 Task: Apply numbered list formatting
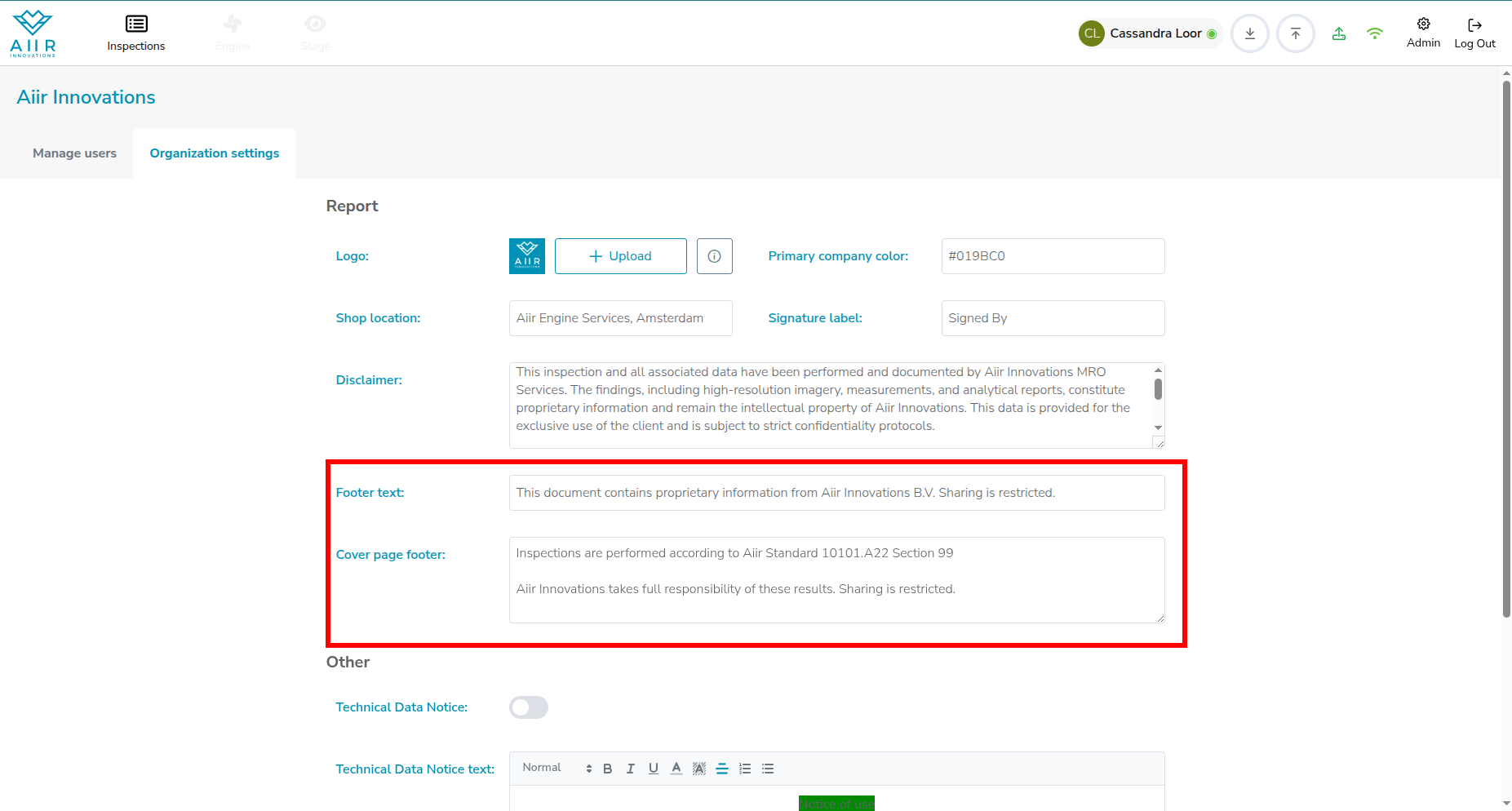[745, 769]
